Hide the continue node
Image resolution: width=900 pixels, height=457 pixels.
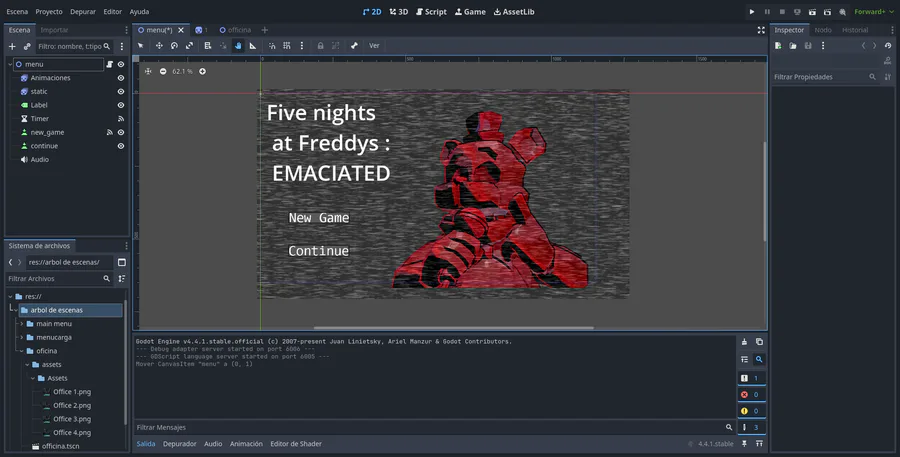pos(121,146)
